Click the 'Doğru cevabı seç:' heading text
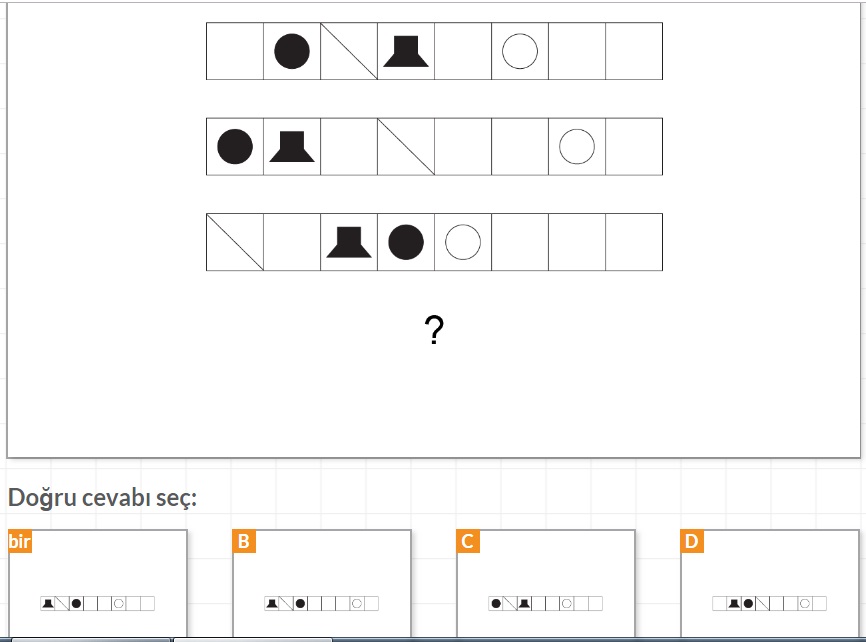866x642 pixels. (x=103, y=498)
